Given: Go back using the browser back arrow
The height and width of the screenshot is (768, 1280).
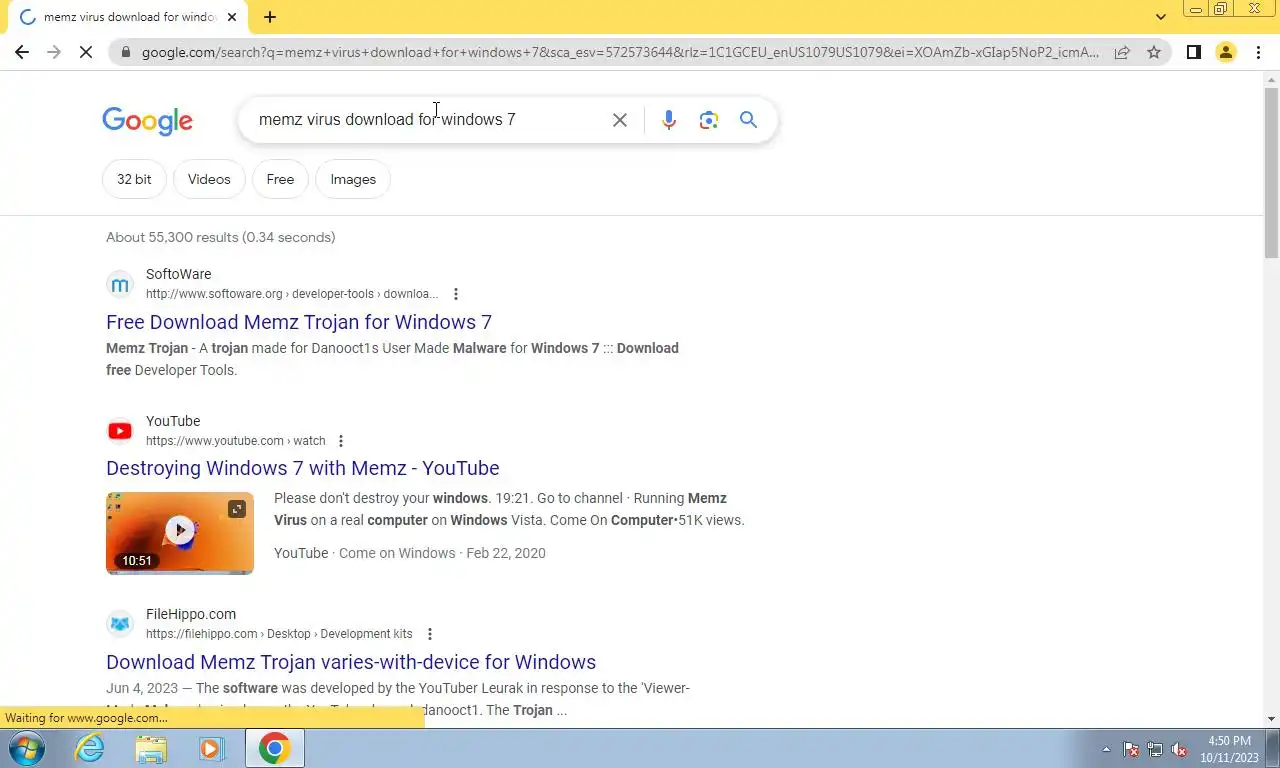Looking at the screenshot, I should coord(22,52).
